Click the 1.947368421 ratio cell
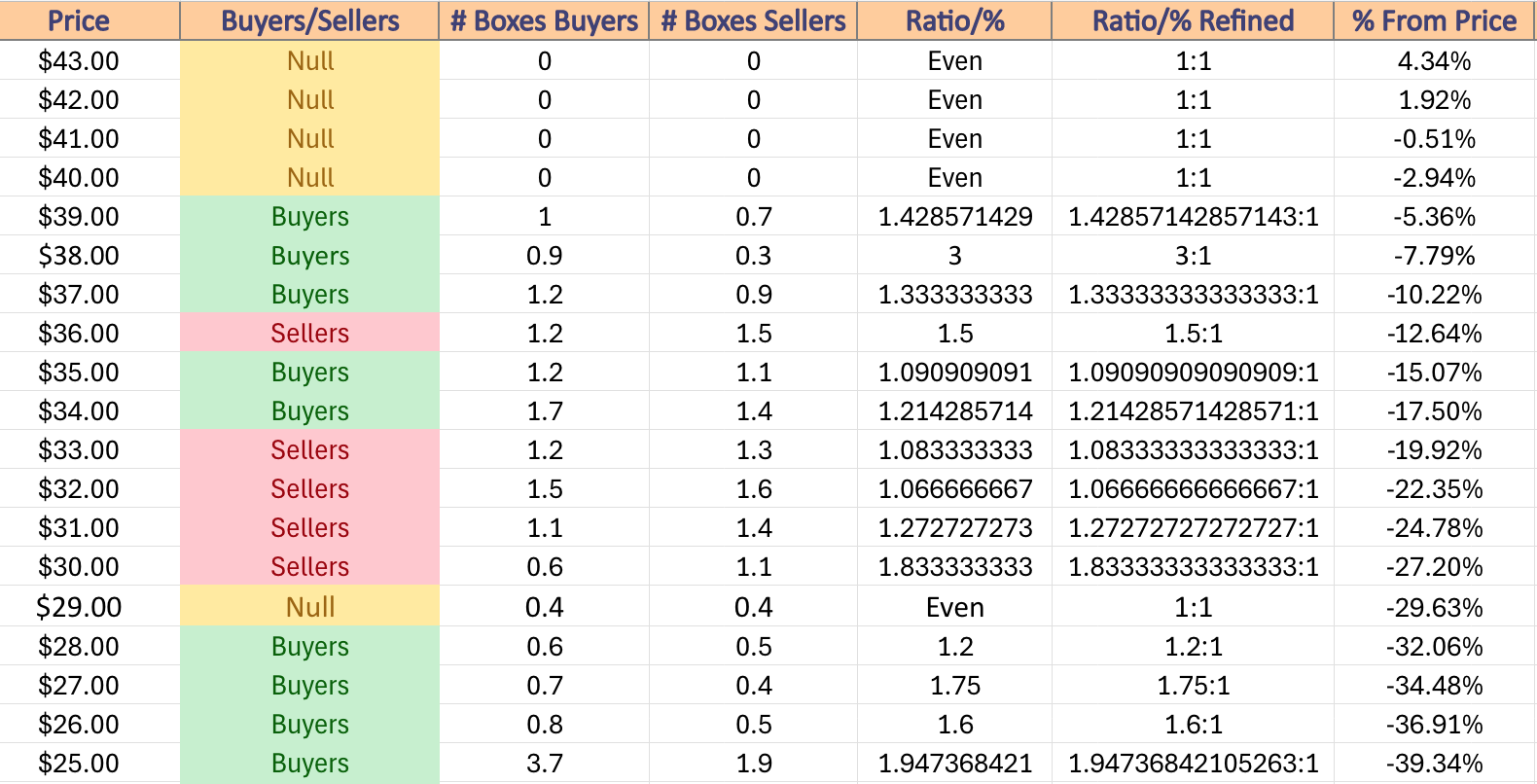 pyautogui.click(x=954, y=764)
